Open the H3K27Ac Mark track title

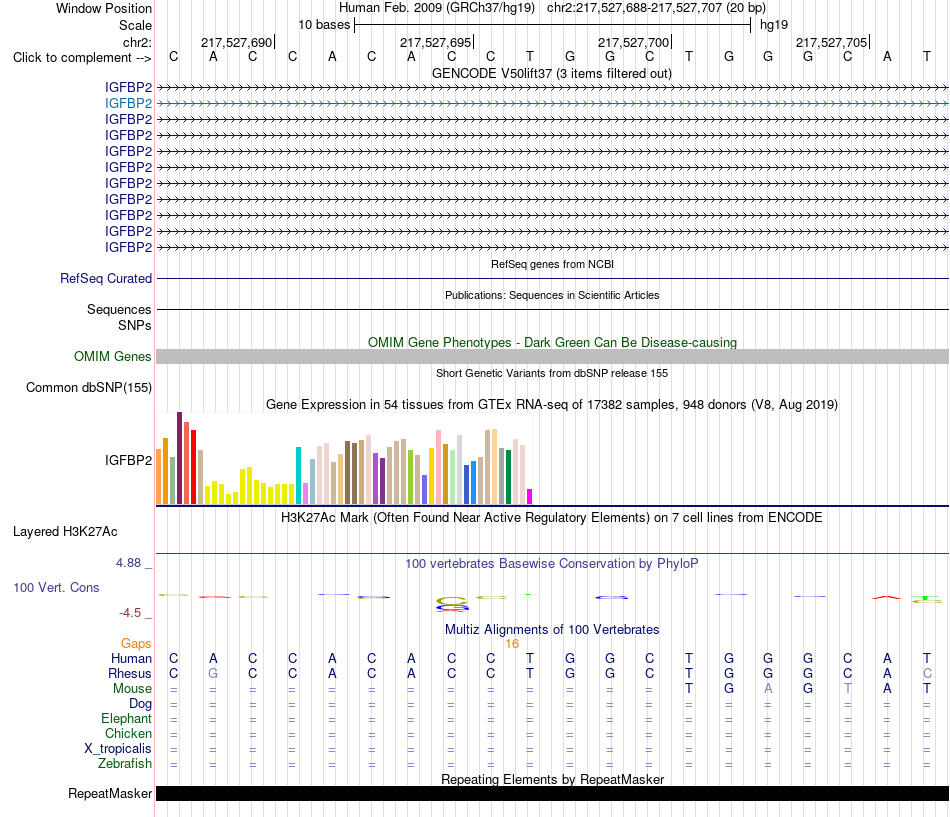(552, 518)
